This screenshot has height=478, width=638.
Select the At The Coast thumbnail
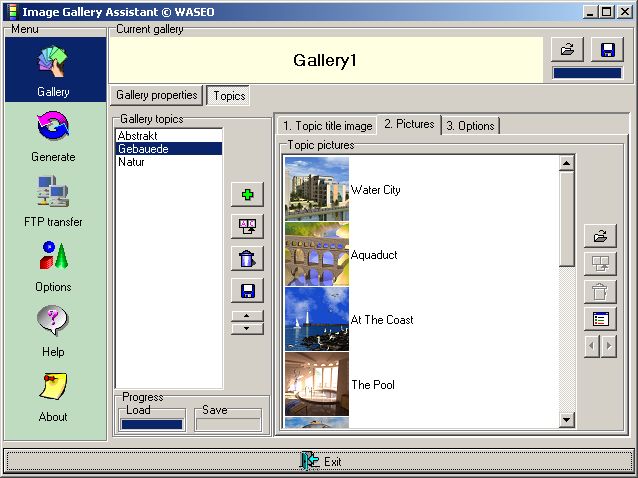[x=317, y=319]
